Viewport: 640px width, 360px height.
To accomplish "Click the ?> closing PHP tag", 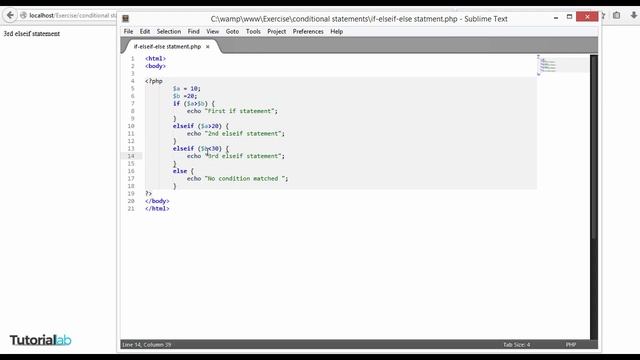I will [x=149, y=193].
